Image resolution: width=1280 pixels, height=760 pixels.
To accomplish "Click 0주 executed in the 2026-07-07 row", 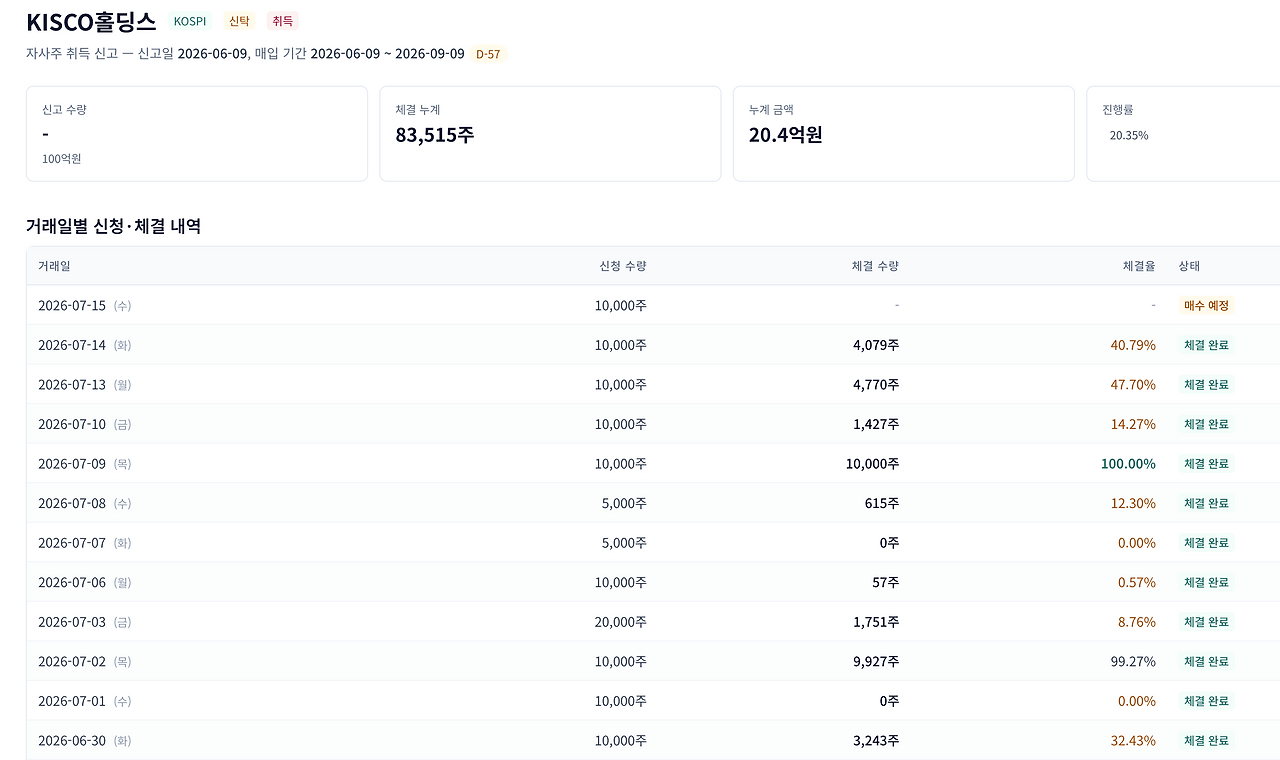I will click(889, 543).
